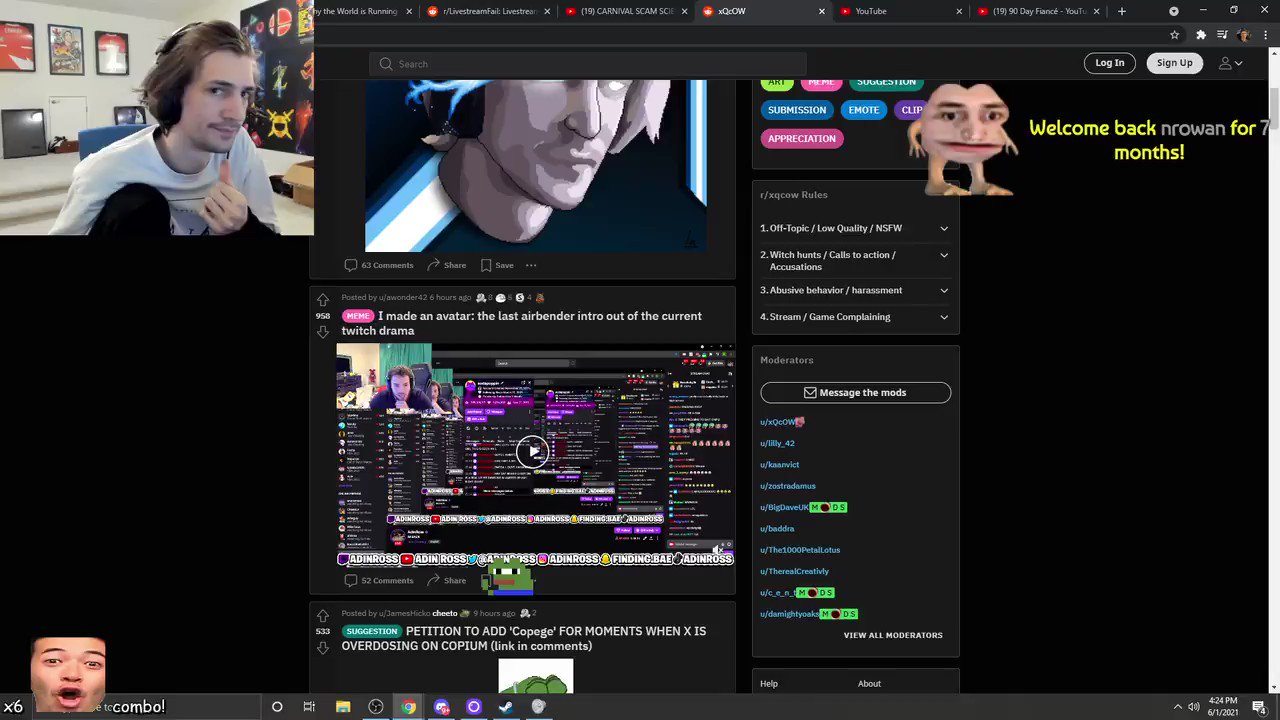This screenshot has height=720, width=1280.
Task: Open Chrome media control icon
Action: click(x=1222, y=35)
